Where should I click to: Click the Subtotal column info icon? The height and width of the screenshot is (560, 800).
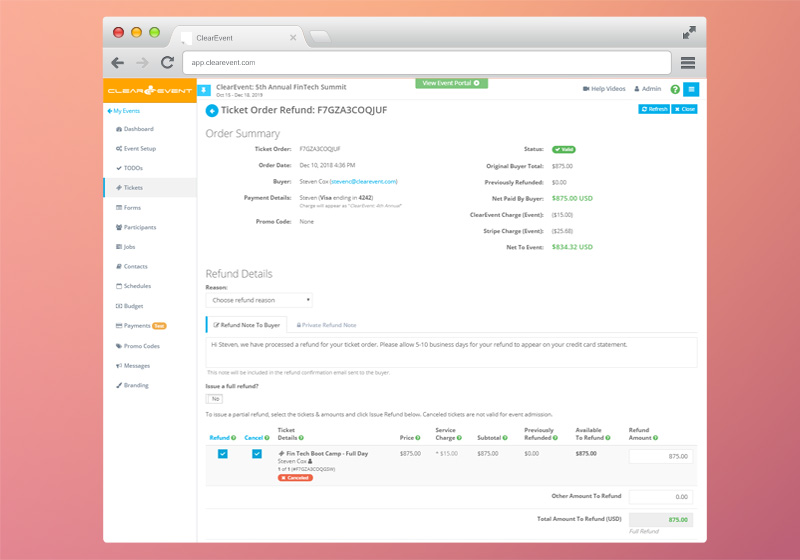[505, 438]
